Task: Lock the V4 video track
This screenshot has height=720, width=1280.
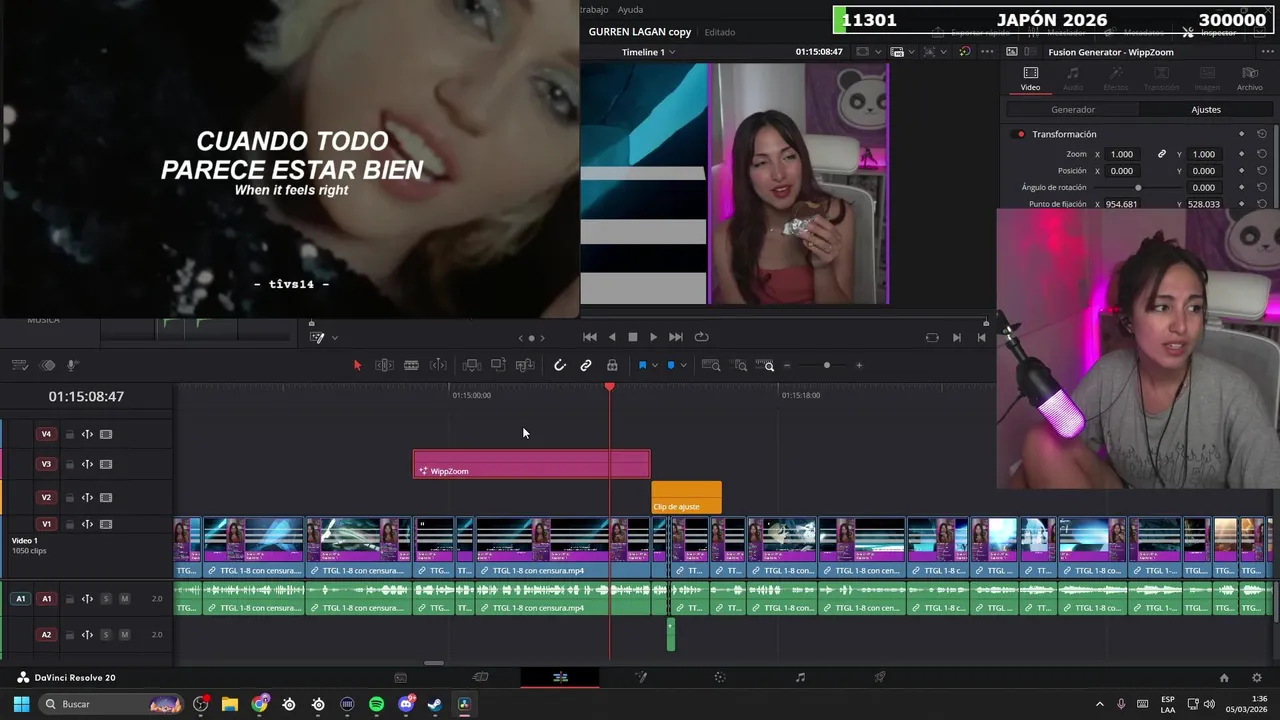Action: pyautogui.click(x=70, y=434)
